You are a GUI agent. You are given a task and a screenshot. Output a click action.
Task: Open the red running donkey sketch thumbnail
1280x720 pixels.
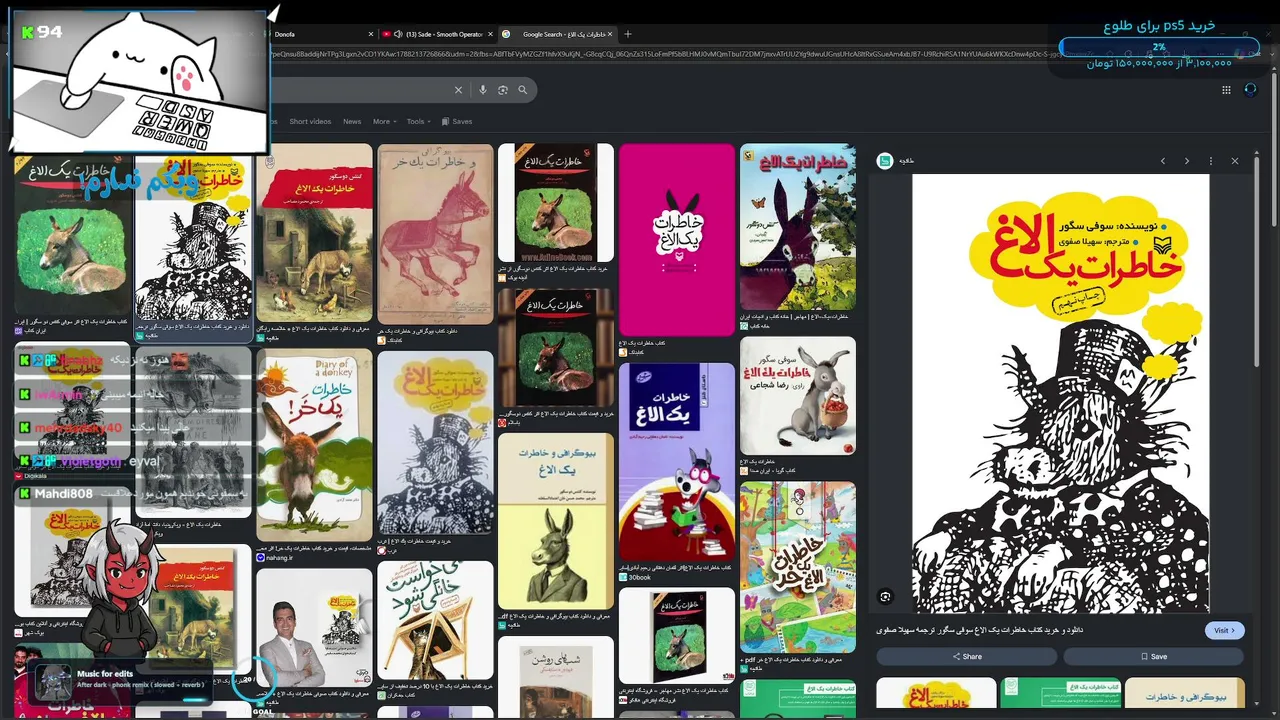point(435,234)
